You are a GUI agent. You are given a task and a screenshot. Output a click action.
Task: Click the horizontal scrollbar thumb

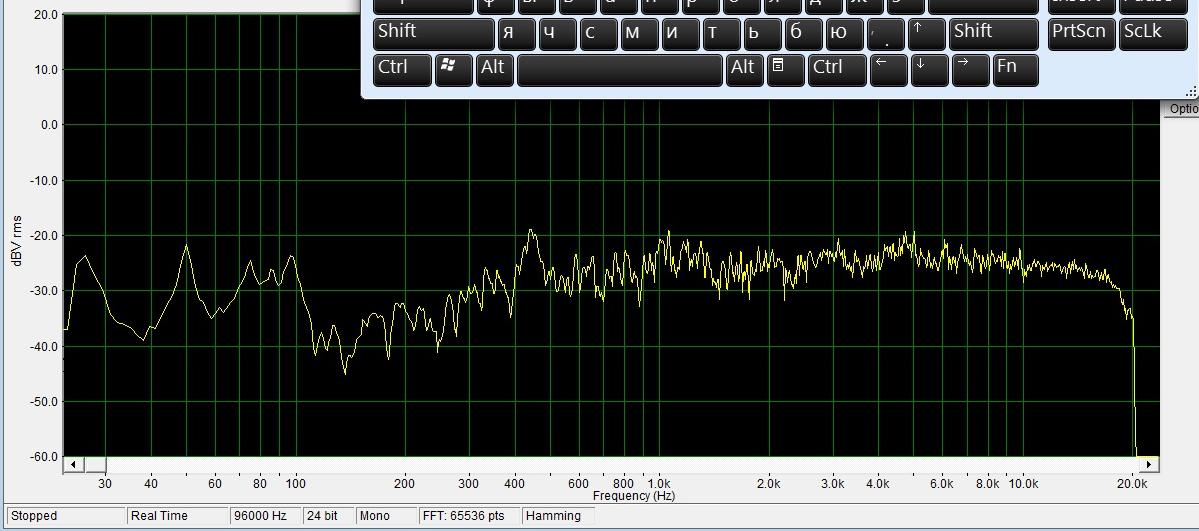95,464
